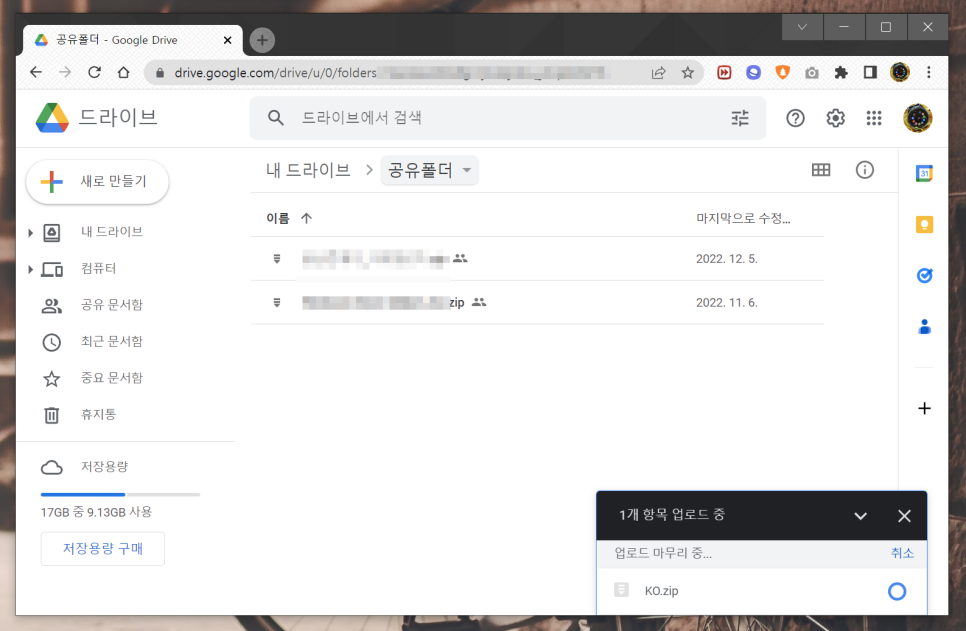The image size is (966, 631).
Task: Bookmark this page with the star icon
Action: click(688, 73)
